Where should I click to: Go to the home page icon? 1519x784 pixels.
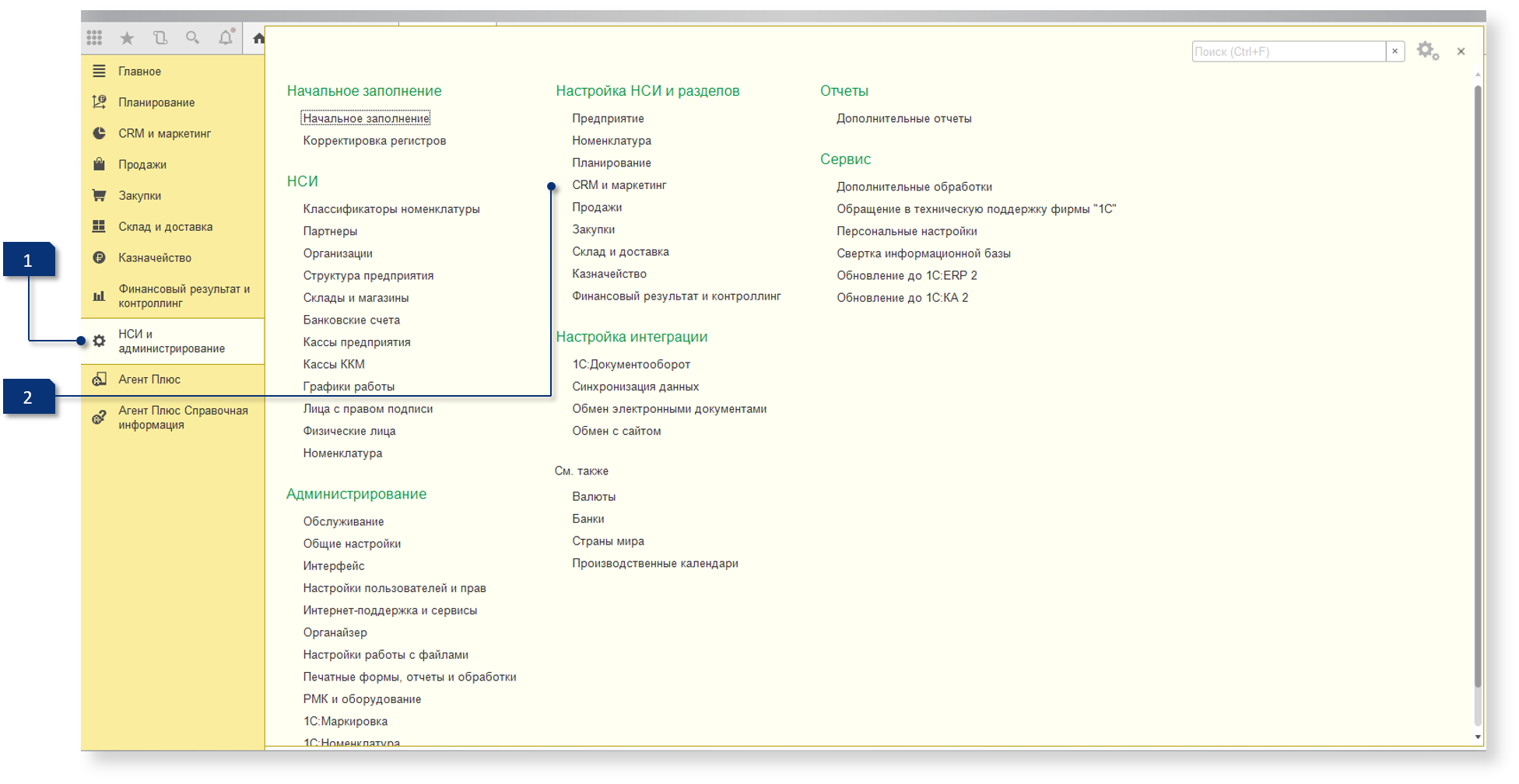pyautogui.click(x=258, y=38)
